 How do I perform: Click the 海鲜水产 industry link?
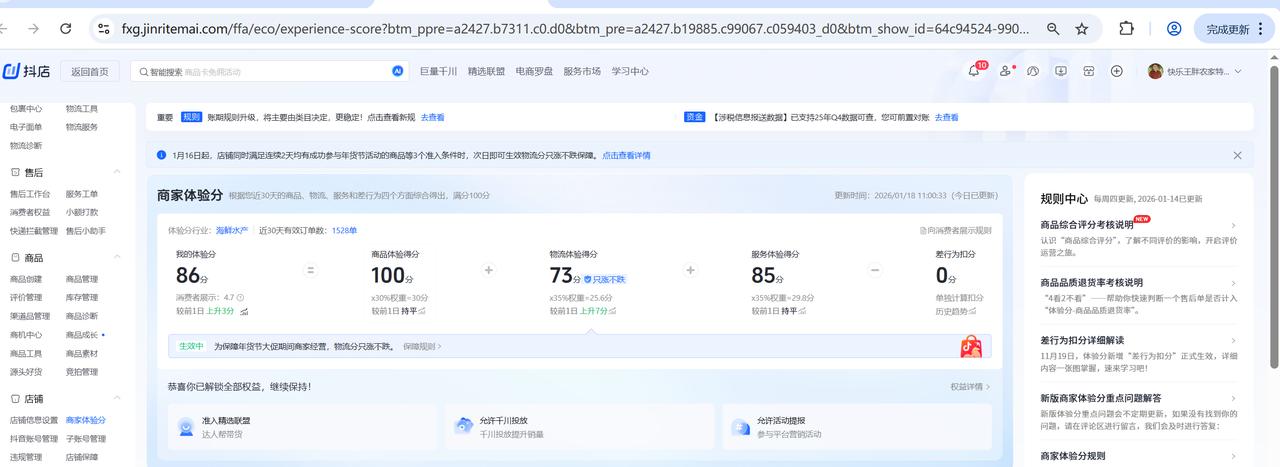click(x=232, y=230)
